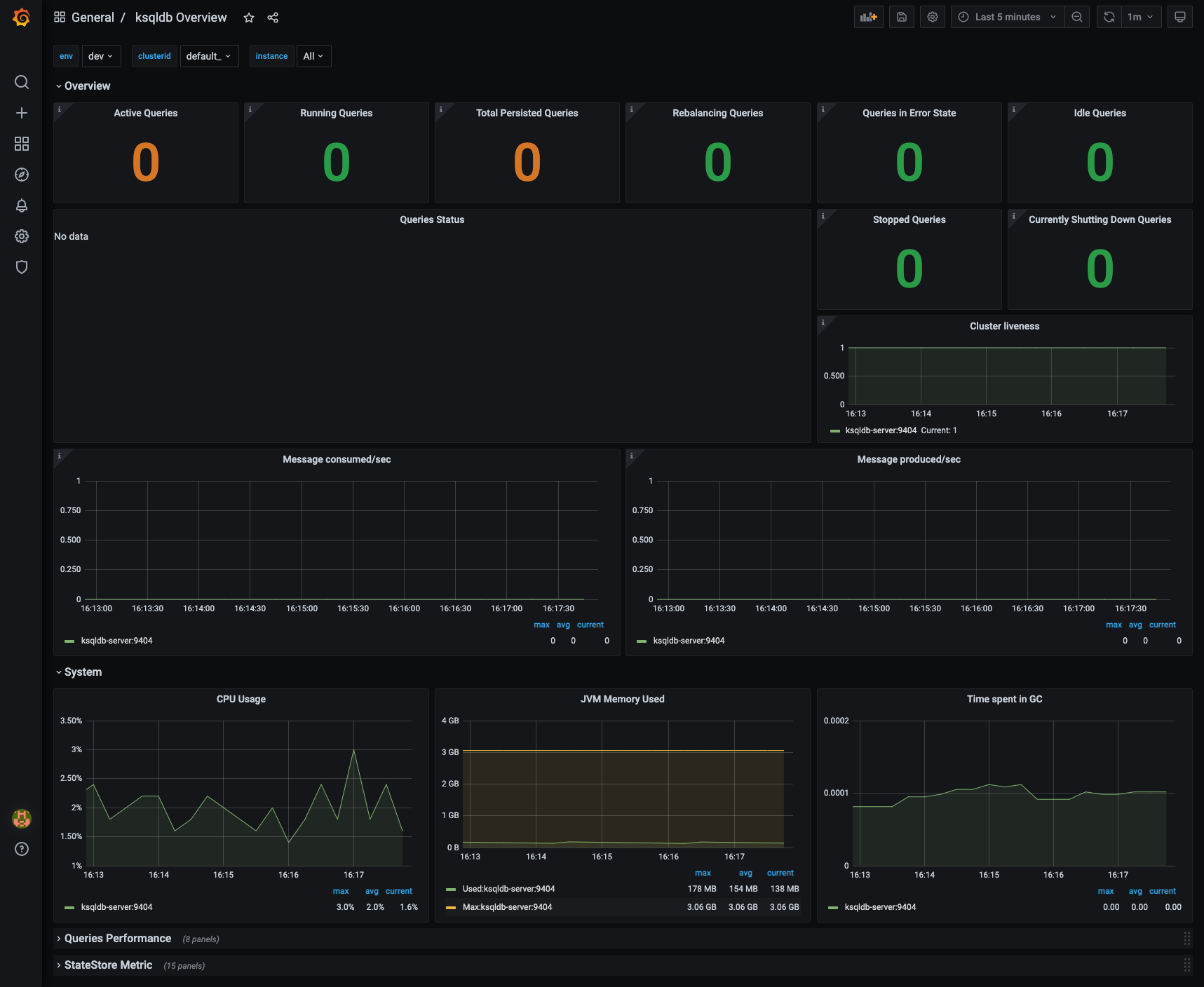This screenshot has width=1204, height=987.
Task: Open the Configuration gear in sidebar
Action: point(22,236)
